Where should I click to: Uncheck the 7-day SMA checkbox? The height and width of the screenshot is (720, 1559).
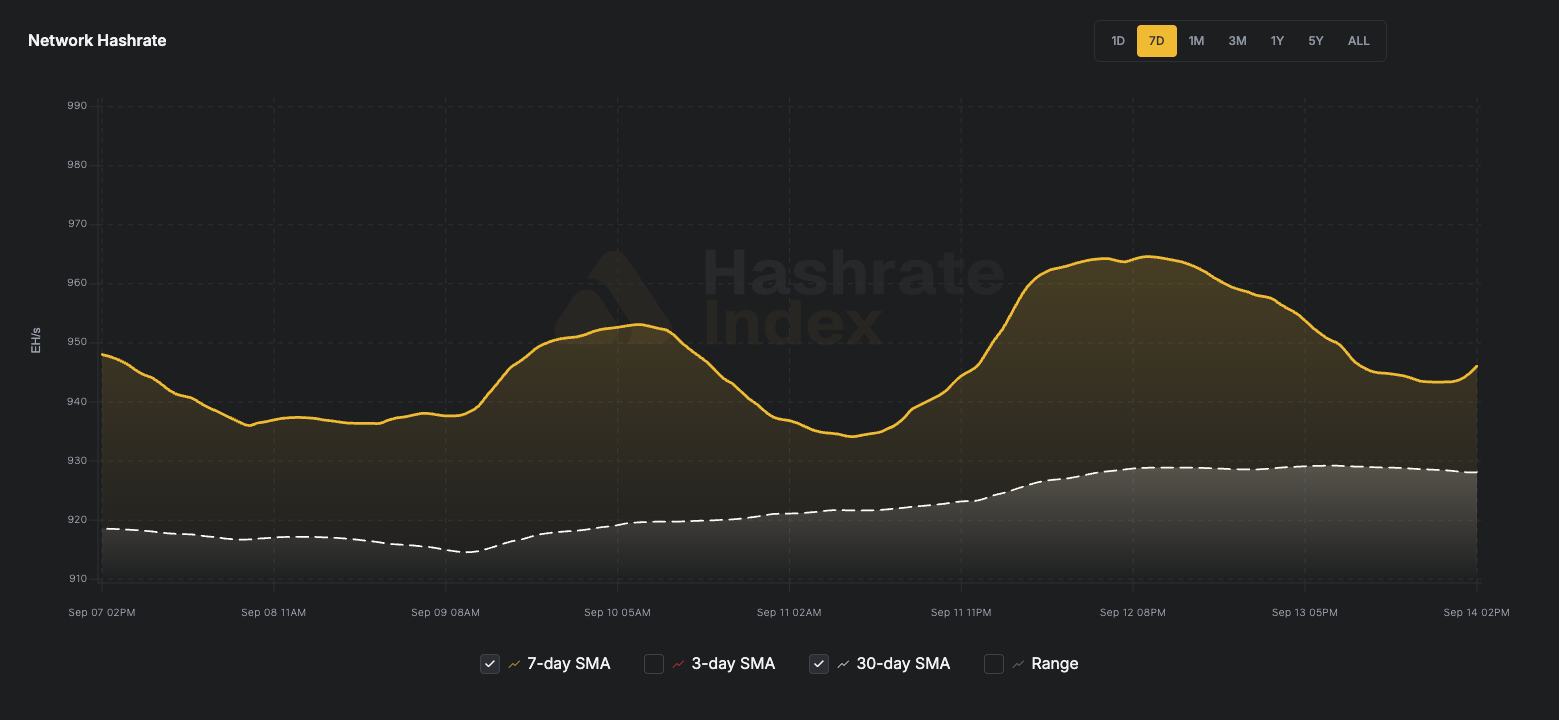490,664
